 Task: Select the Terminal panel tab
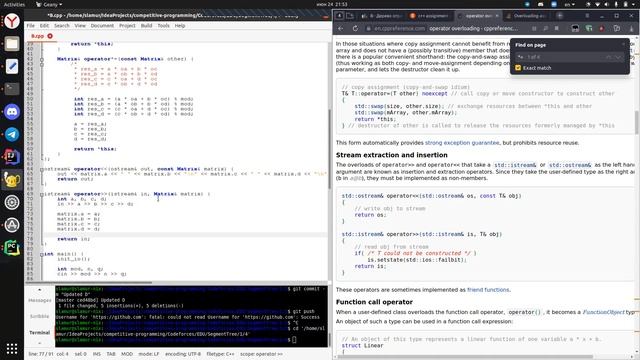[40, 333]
